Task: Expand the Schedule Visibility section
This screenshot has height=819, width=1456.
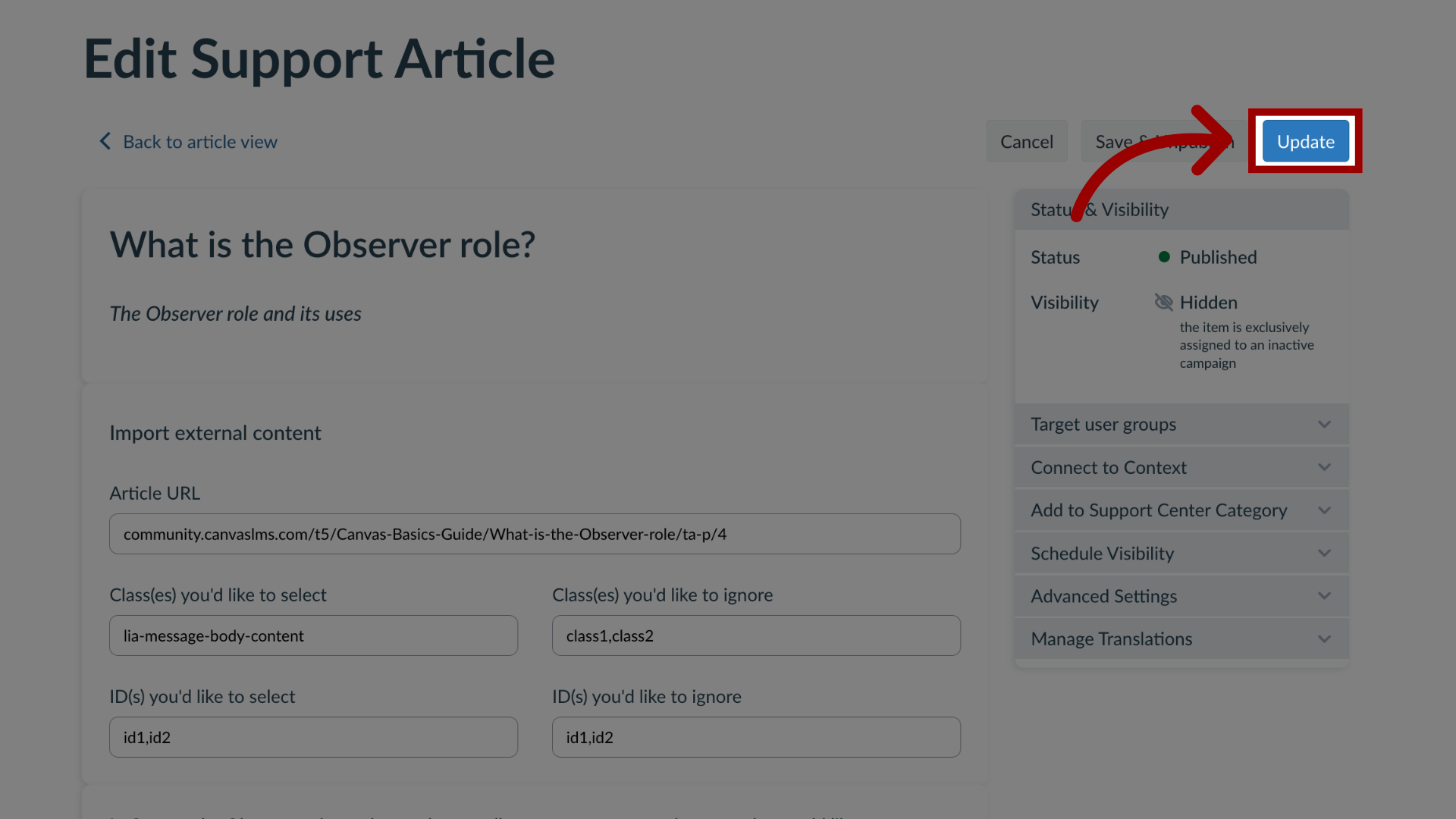Action: 1181,553
